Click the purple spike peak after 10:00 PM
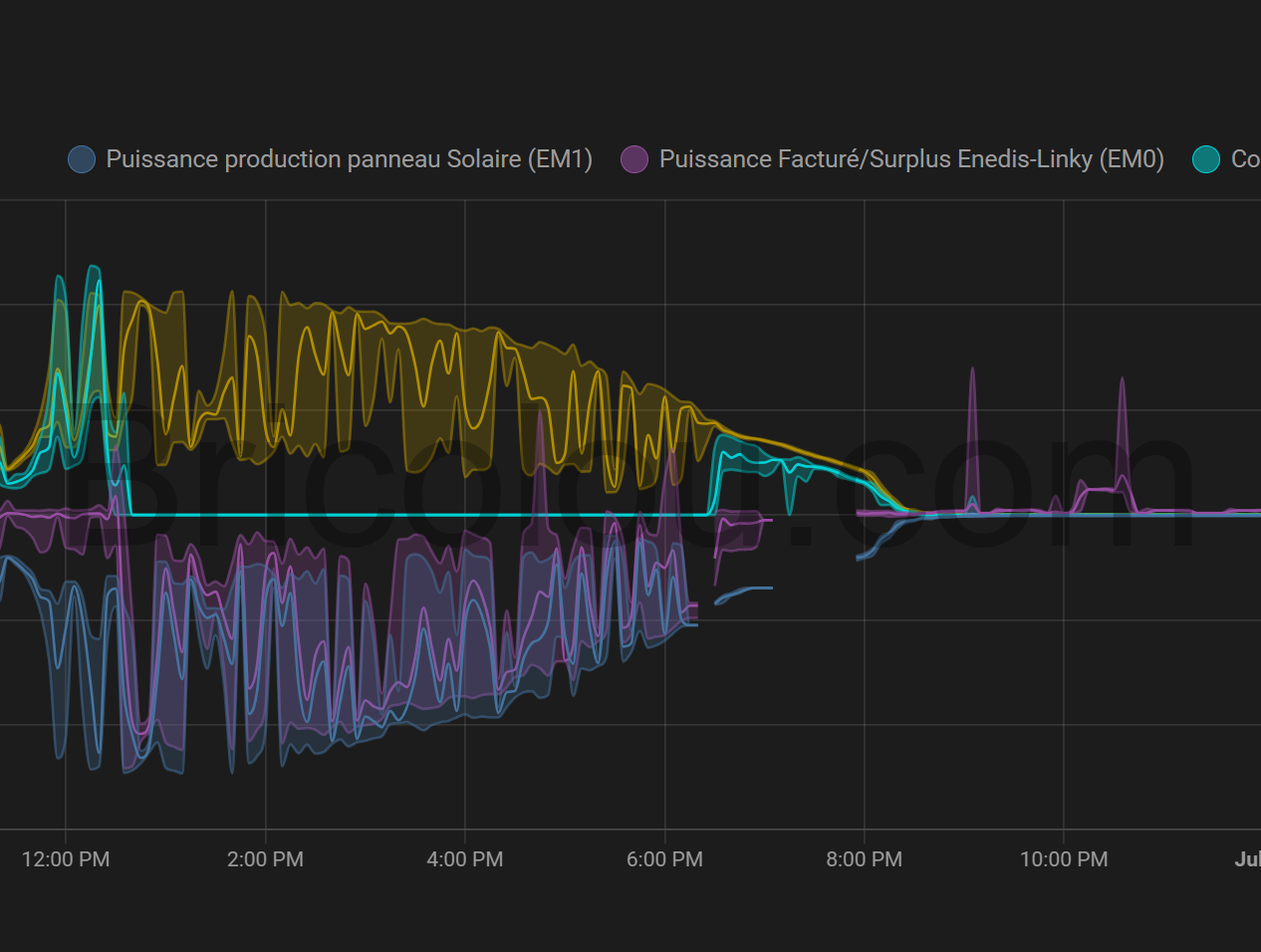 1122,381
